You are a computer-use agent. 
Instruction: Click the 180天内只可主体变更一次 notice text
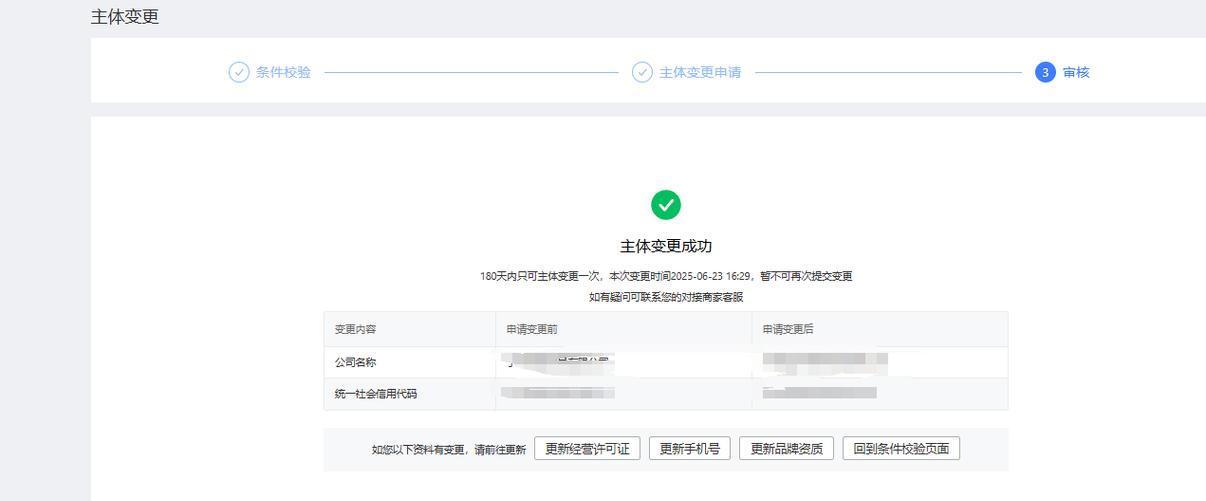pyautogui.click(x=666, y=276)
